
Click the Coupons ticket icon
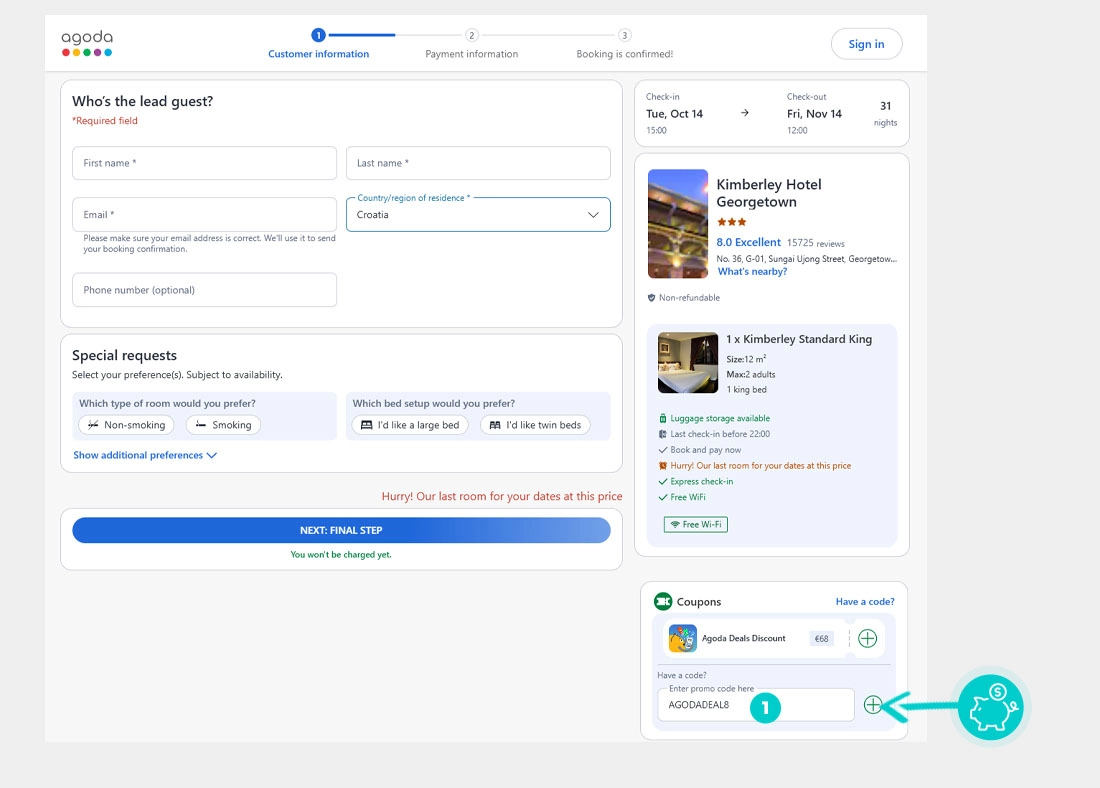click(663, 601)
